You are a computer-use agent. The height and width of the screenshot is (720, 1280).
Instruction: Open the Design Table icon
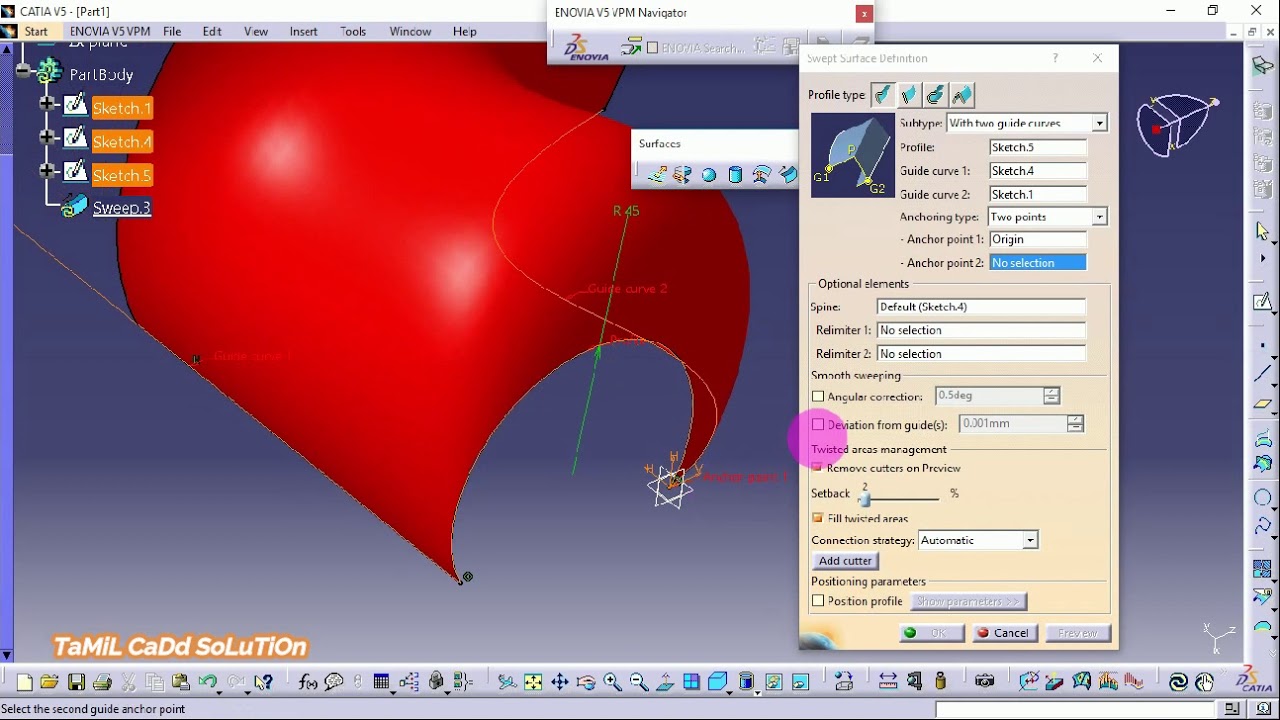tap(381, 682)
